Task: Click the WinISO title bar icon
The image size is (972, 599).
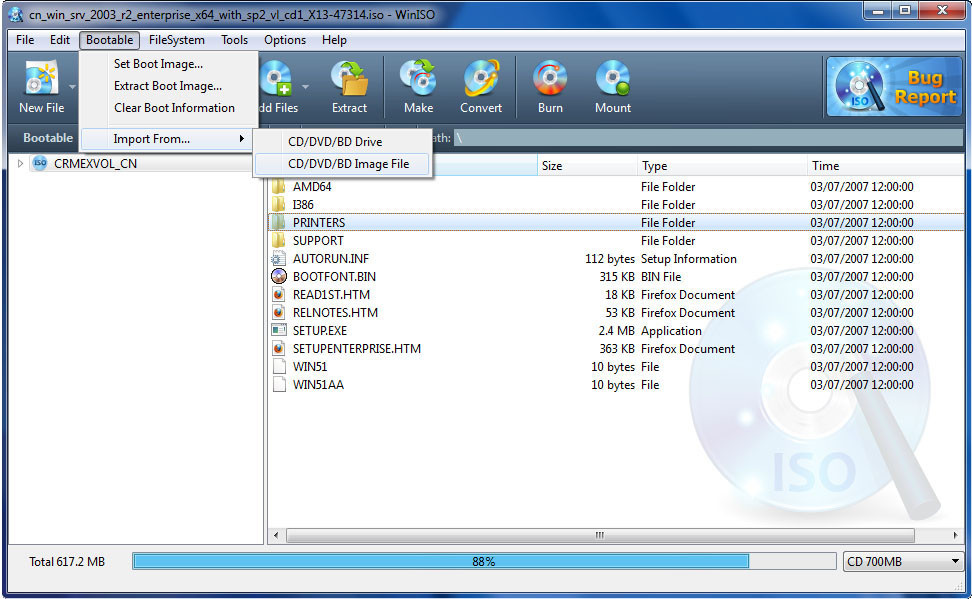Action: 15,14
